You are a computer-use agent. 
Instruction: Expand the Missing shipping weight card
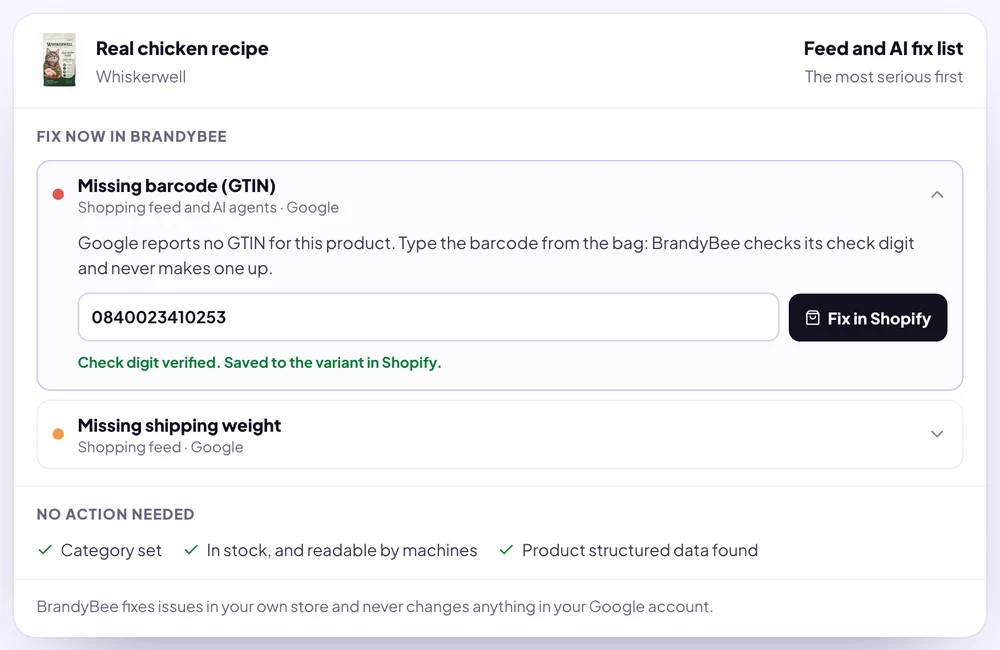(x=936, y=434)
